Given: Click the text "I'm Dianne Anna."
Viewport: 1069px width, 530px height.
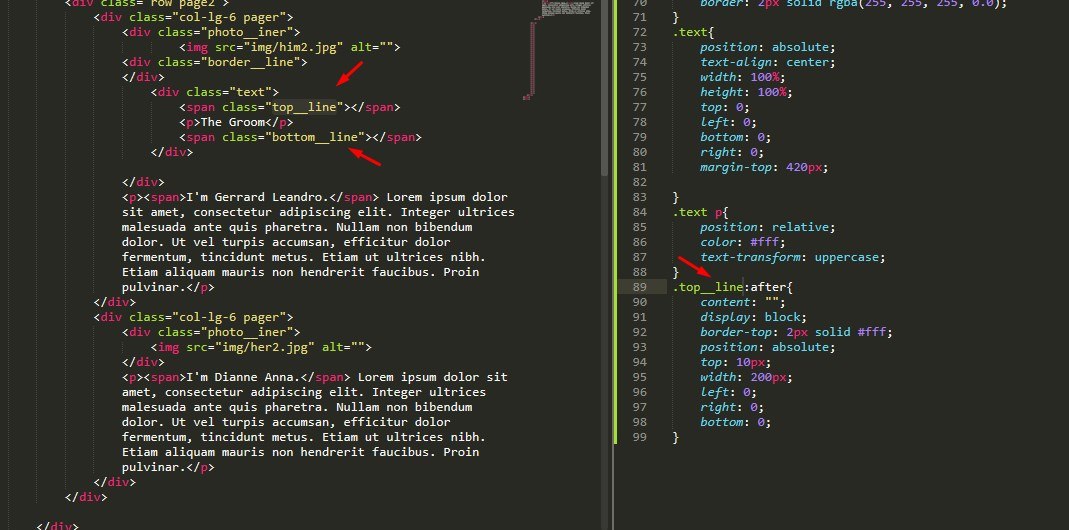Looking at the screenshot, I should click(243, 377).
